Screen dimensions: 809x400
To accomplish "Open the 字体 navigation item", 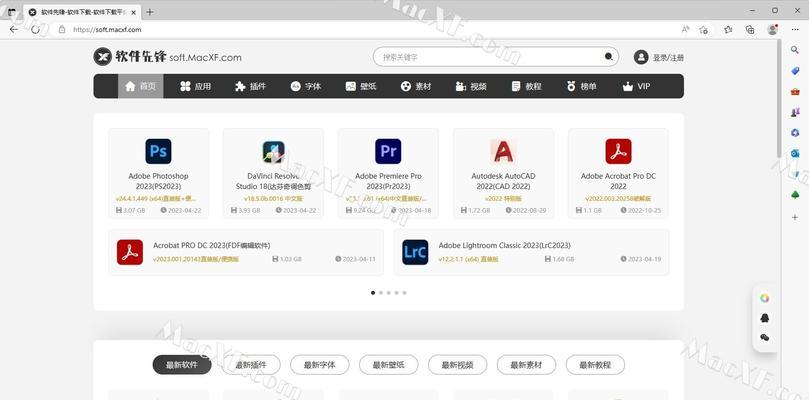I will [x=305, y=86].
